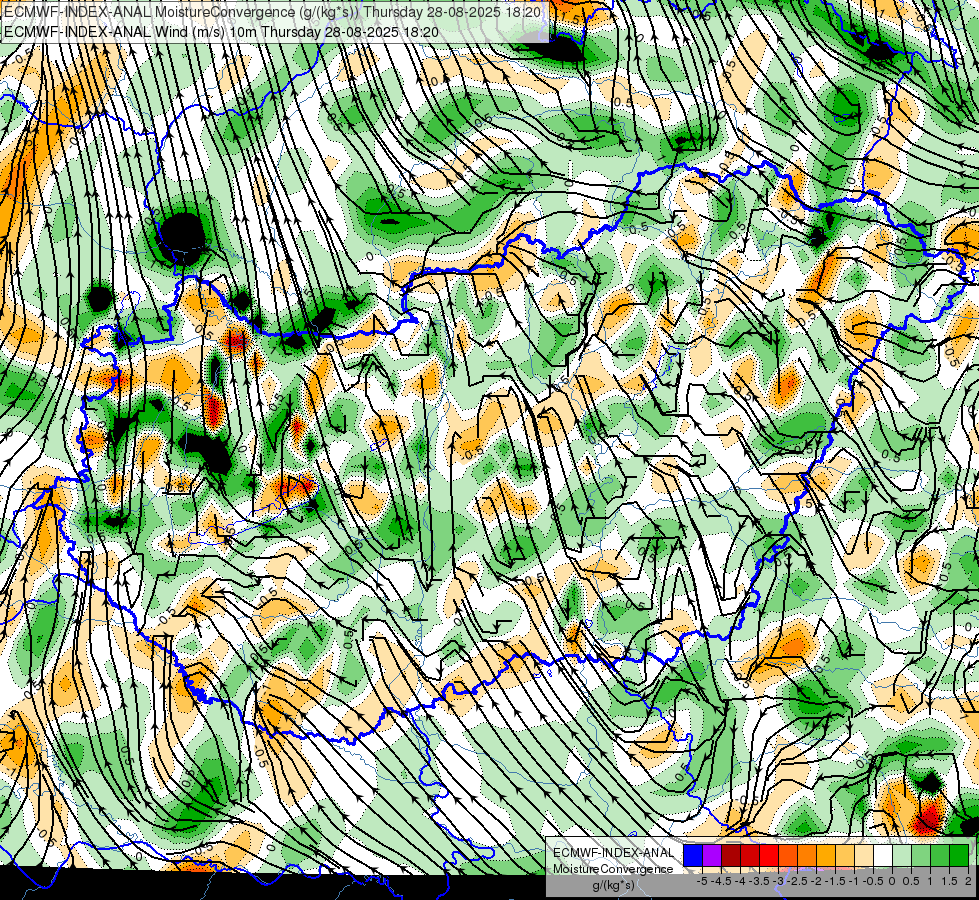The height and width of the screenshot is (900, 979).
Task: Click the '0' tick label on the legend scale
Action: 892,881
